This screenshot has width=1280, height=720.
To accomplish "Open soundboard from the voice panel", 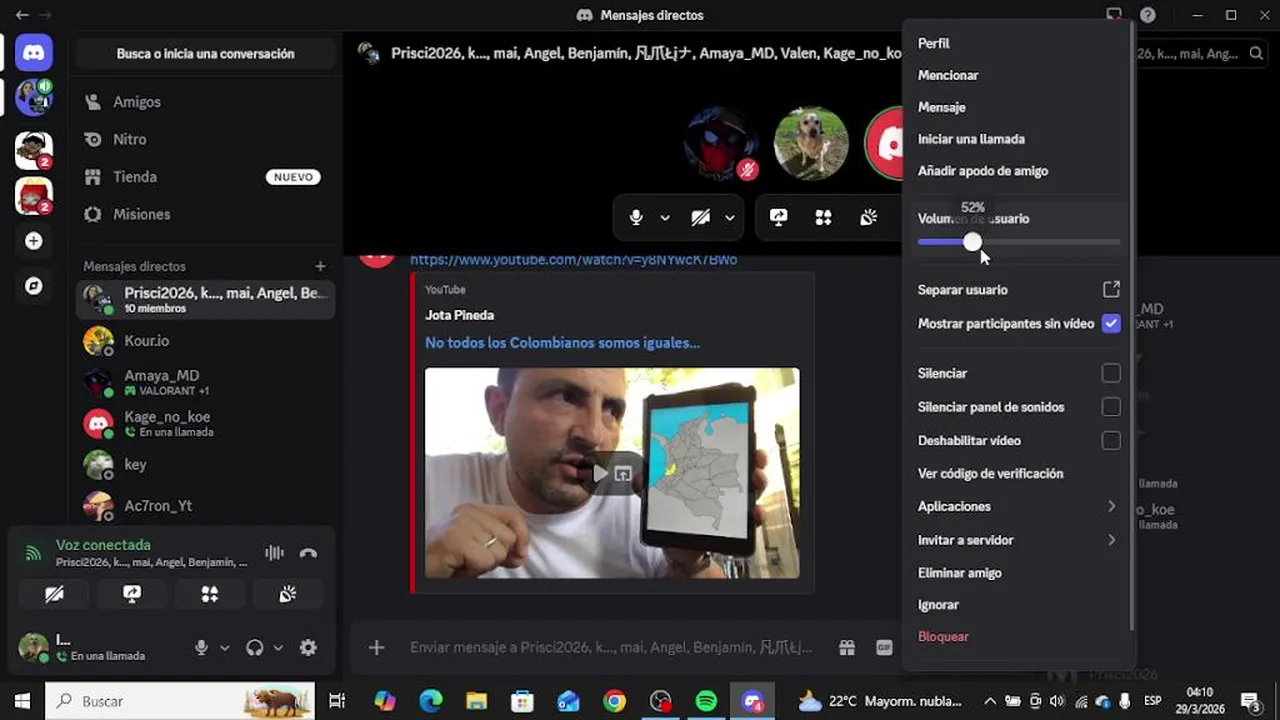I will [x=288, y=594].
